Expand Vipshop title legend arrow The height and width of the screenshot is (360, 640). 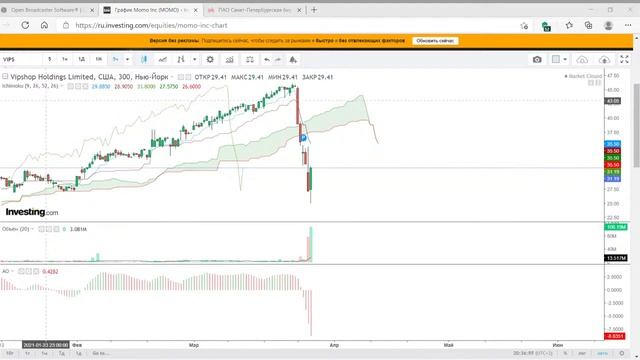(x=171, y=77)
